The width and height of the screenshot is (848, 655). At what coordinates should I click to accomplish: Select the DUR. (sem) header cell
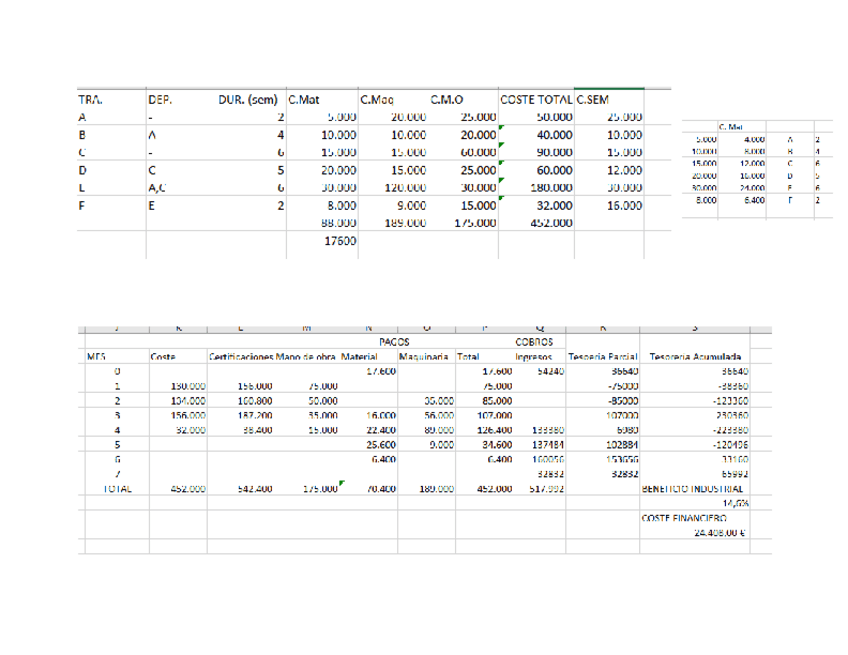(249, 100)
